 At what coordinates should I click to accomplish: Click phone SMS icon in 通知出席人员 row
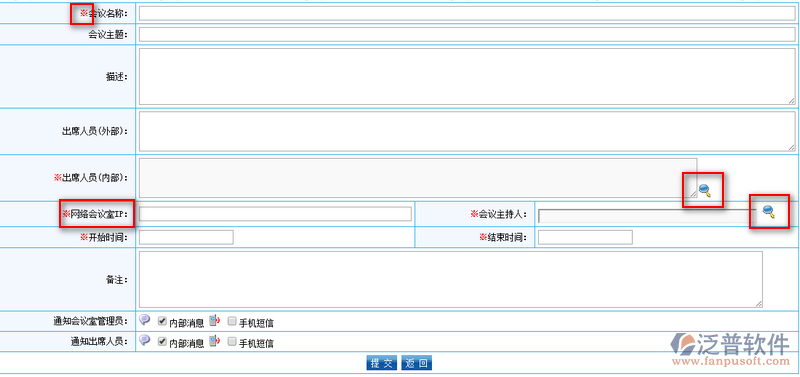pyautogui.click(x=215, y=341)
